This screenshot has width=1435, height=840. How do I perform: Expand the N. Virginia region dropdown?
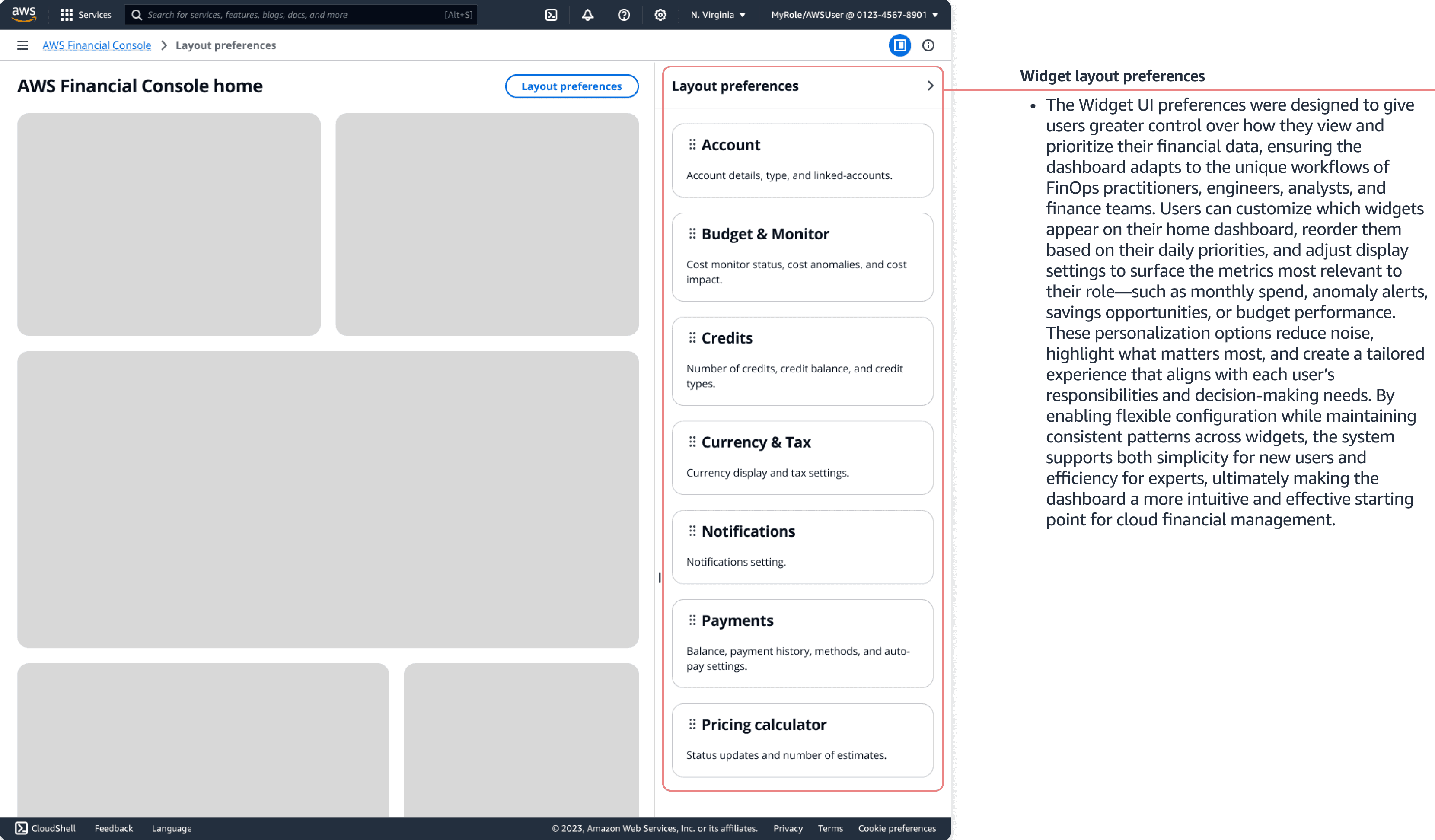[717, 15]
